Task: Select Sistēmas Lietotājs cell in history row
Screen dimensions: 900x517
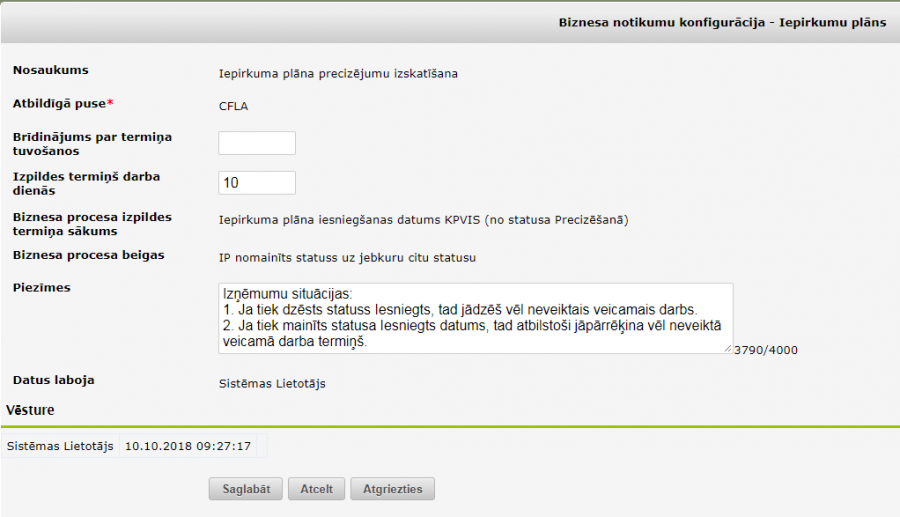Action: click(x=60, y=446)
